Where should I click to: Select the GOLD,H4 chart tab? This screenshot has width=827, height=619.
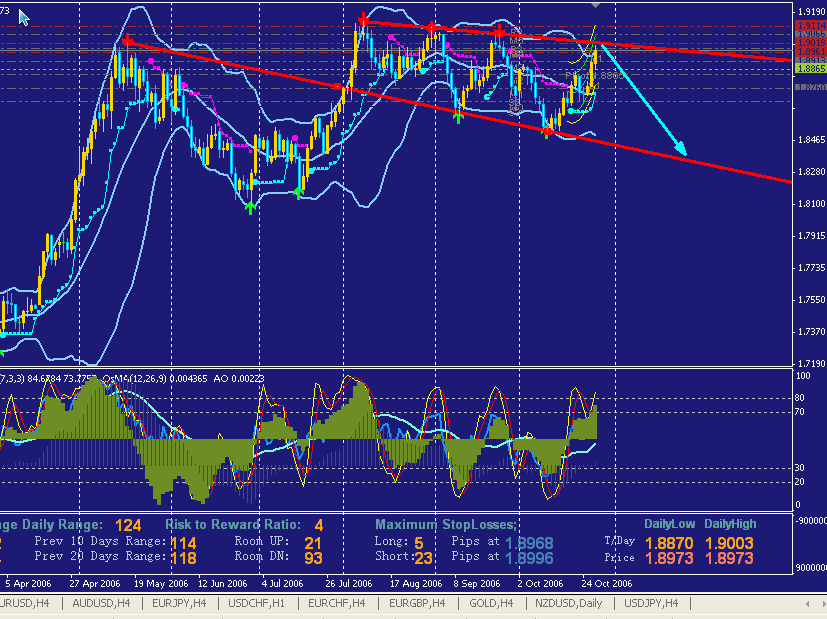pos(489,603)
